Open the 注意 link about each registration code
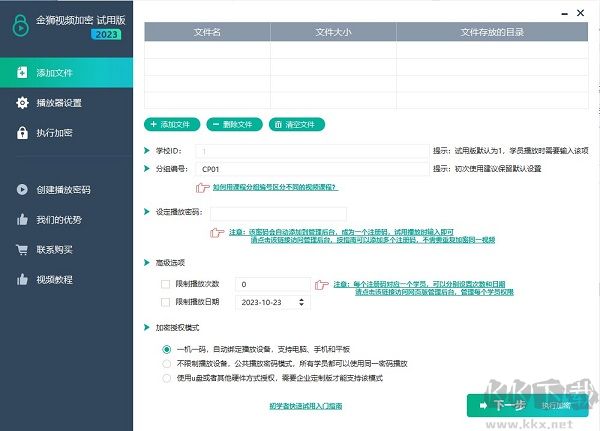Viewport: 600px width, 431px height. 419,284
